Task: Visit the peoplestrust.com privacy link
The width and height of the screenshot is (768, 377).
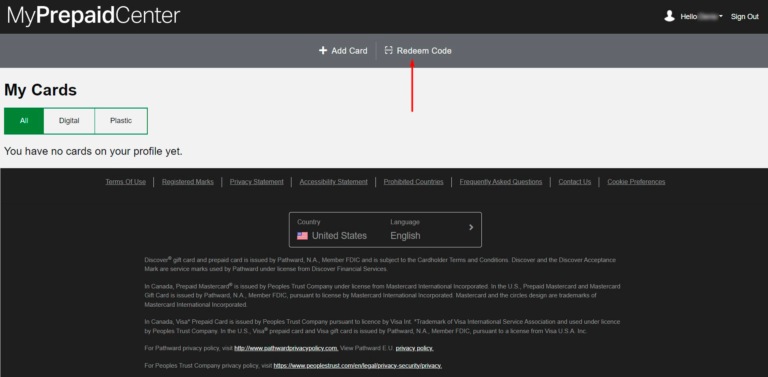Action: point(358,365)
